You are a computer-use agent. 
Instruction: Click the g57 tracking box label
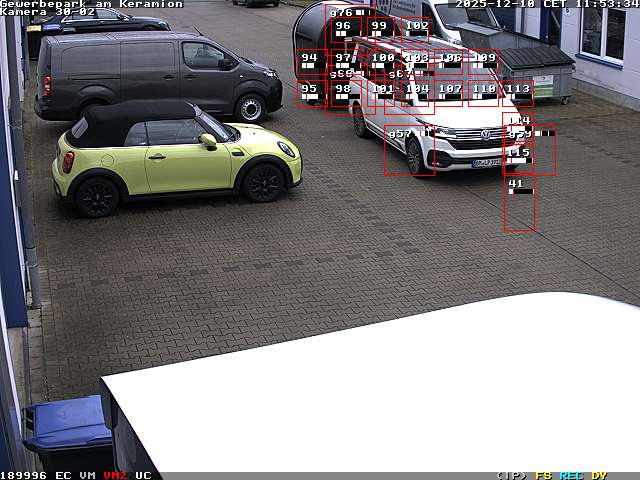tap(399, 134)
